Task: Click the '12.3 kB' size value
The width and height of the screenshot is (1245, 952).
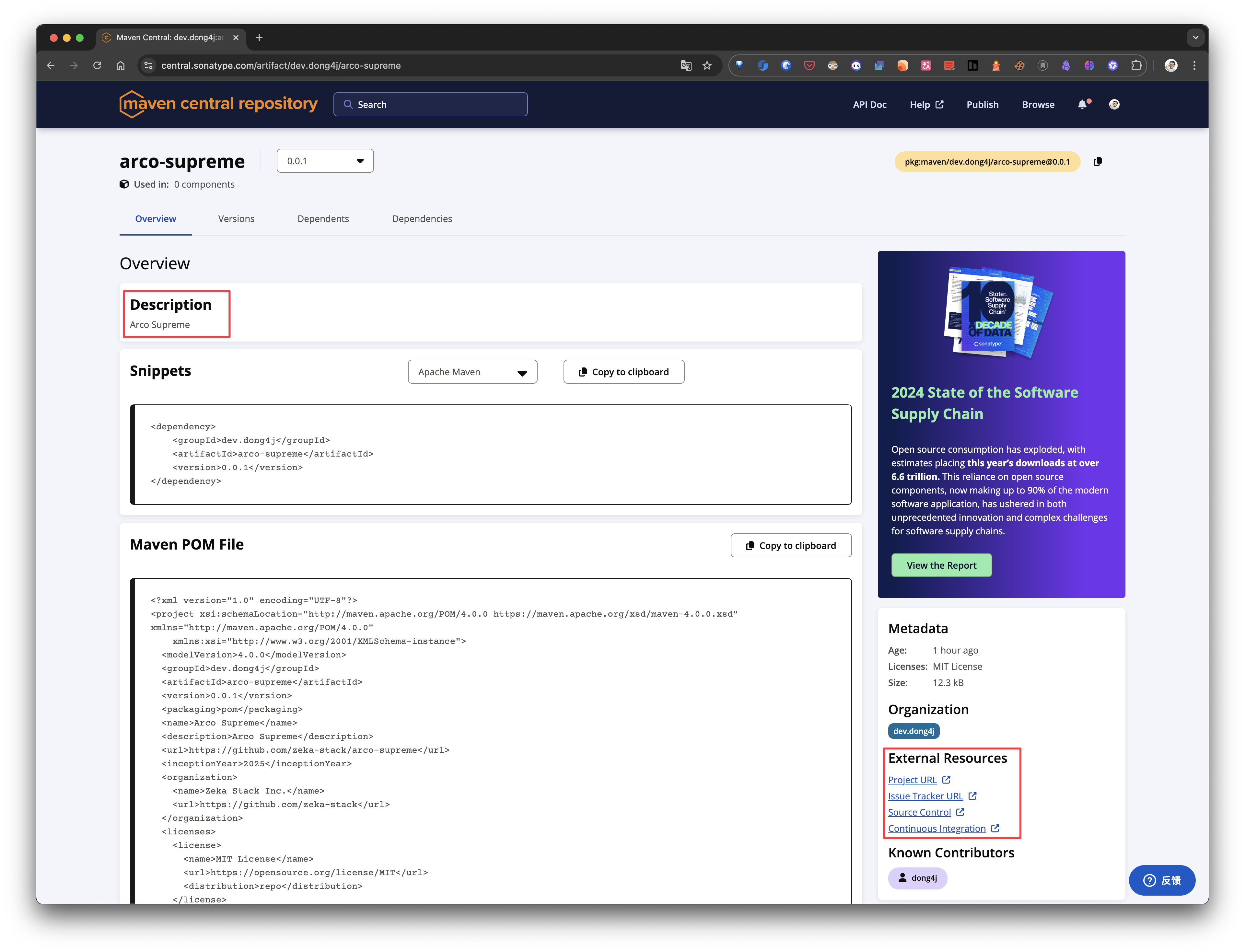Action: 948,683
